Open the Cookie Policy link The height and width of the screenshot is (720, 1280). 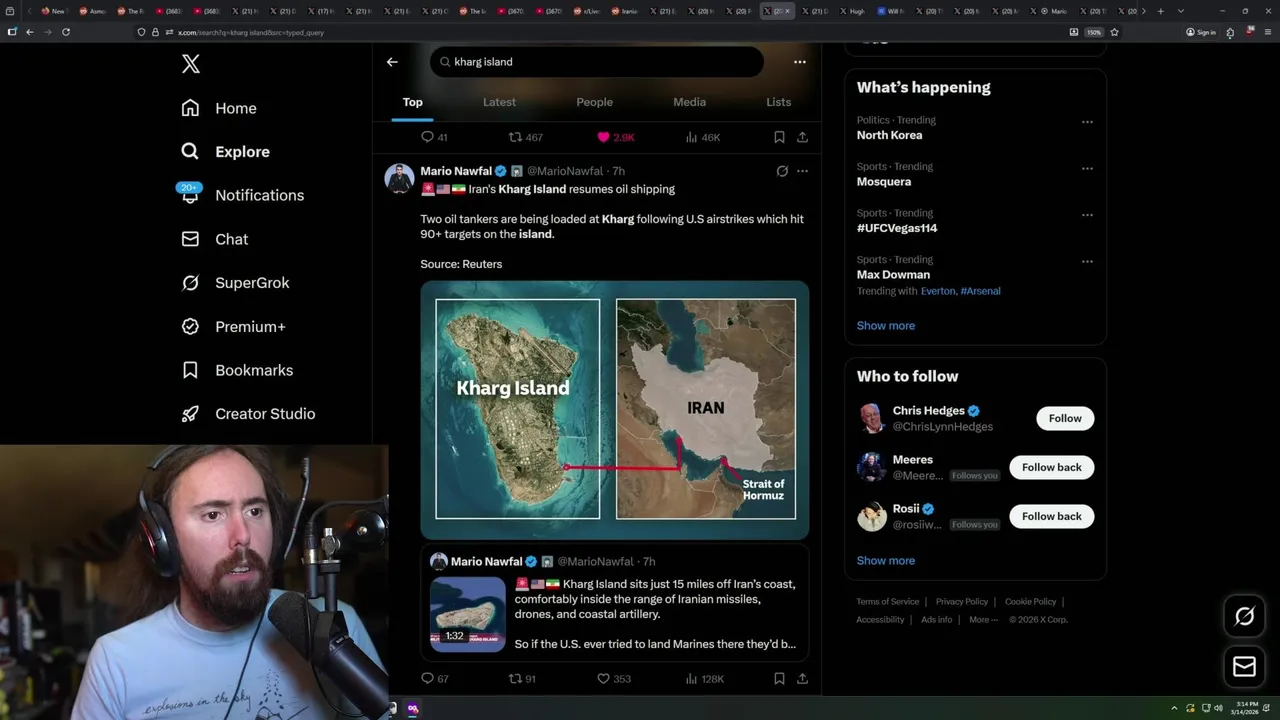tap(1030, 602)
